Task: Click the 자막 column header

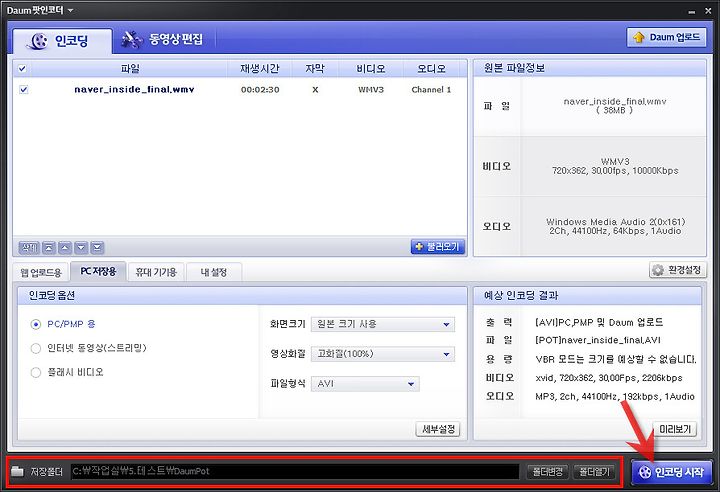Action: point(315,69)
